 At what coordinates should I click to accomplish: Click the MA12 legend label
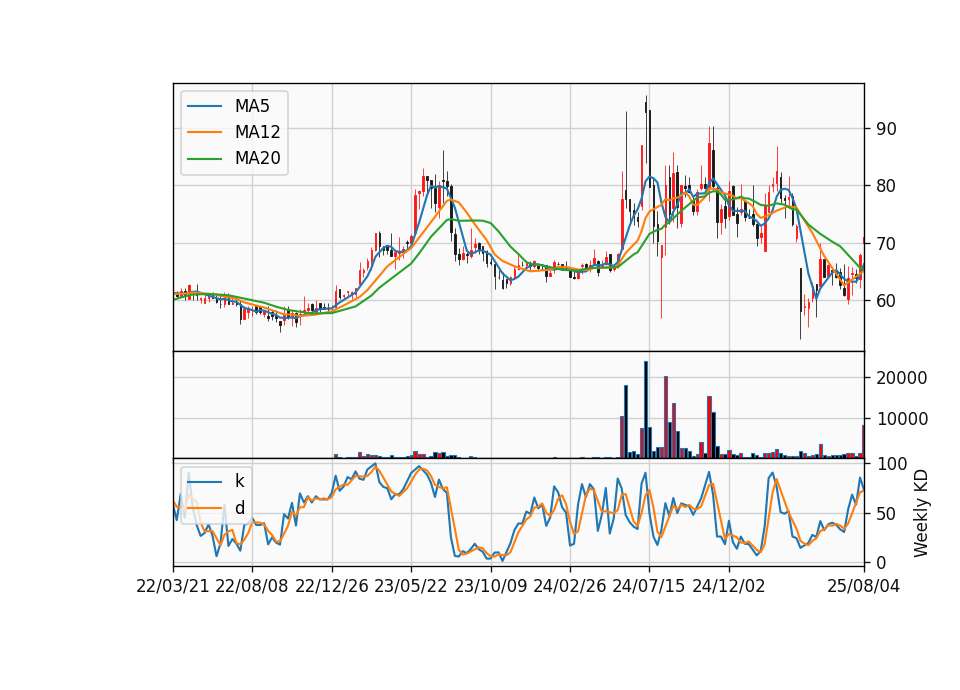[x=257, y=132]
